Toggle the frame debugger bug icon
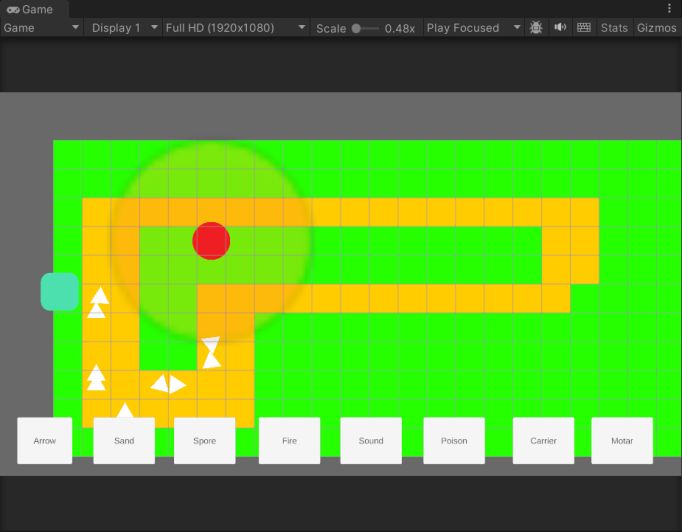 coord(536,28)
